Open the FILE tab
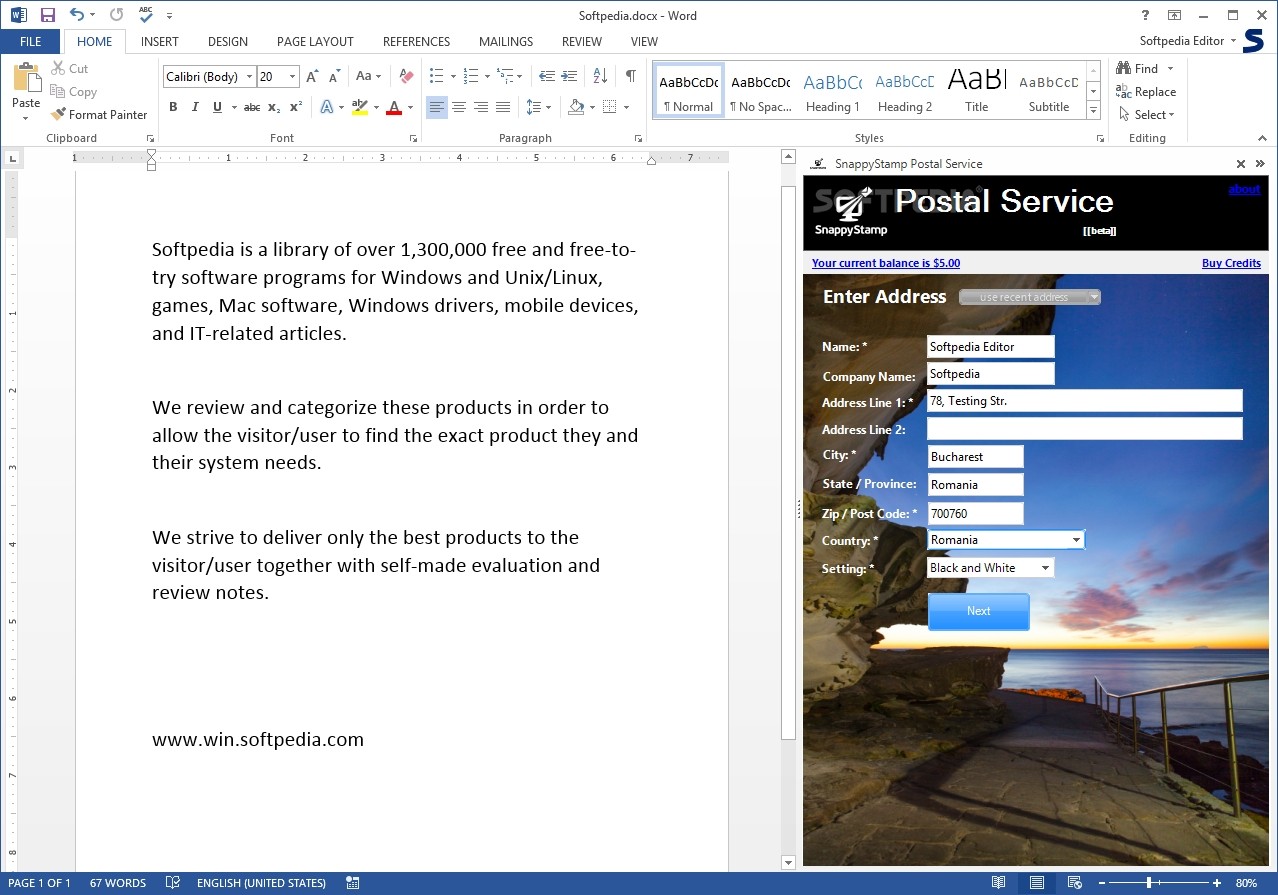The image size is (1278, 895). (x=30, y=42)
